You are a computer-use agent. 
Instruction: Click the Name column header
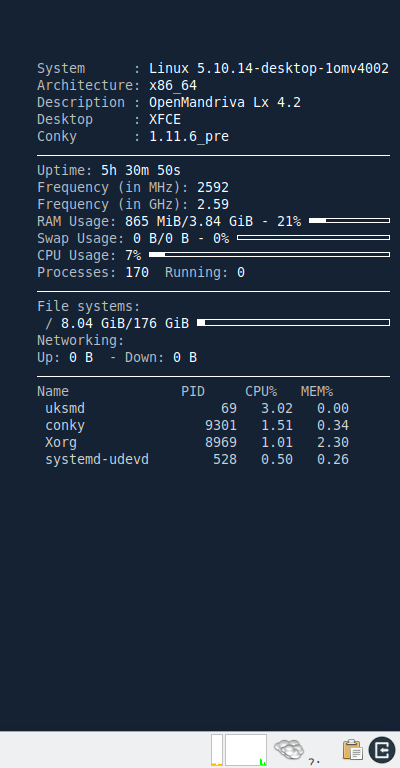(x=53, y=391)
